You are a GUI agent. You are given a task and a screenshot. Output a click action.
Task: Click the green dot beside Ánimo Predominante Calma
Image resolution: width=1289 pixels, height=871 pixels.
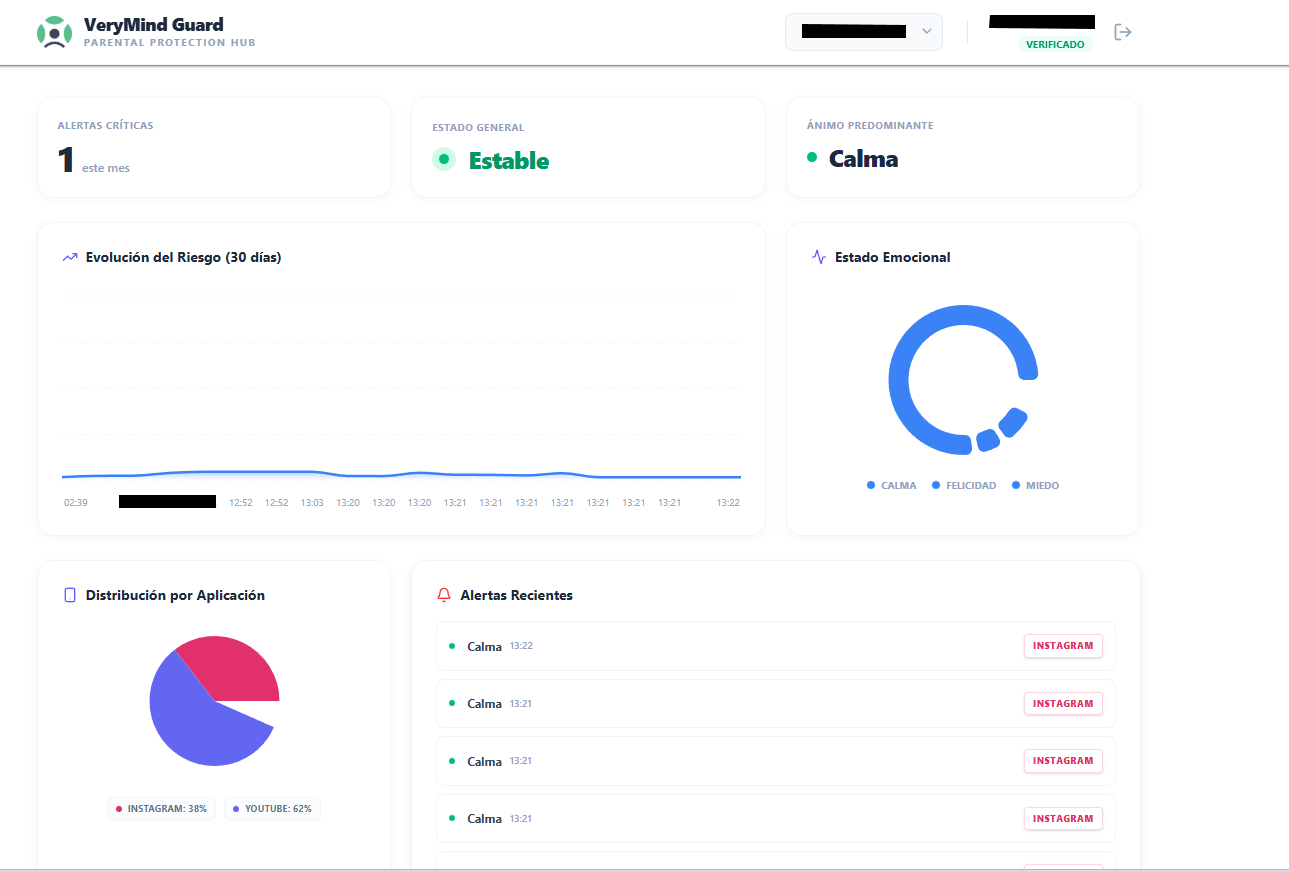811,157
